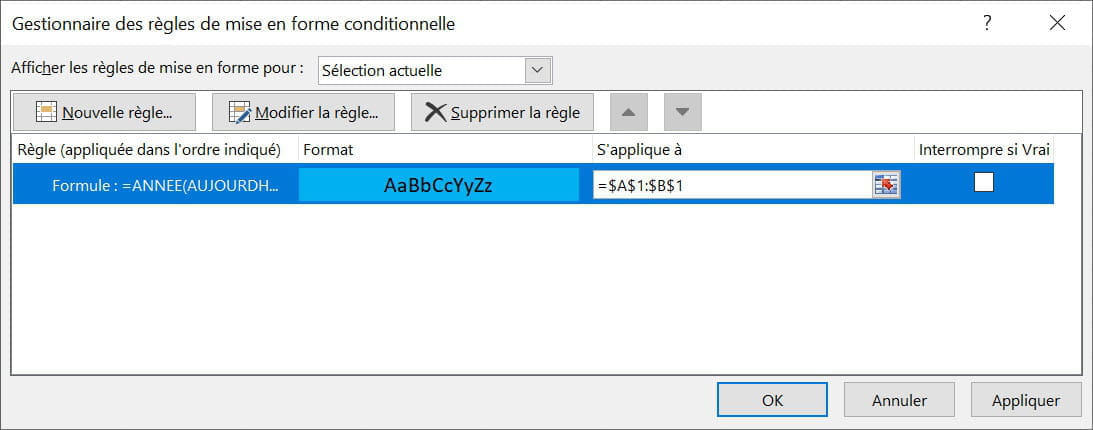Click the Supprimer la règle X icon
The width and height of the screenshot is (1093, 430).
coord(436,112)
